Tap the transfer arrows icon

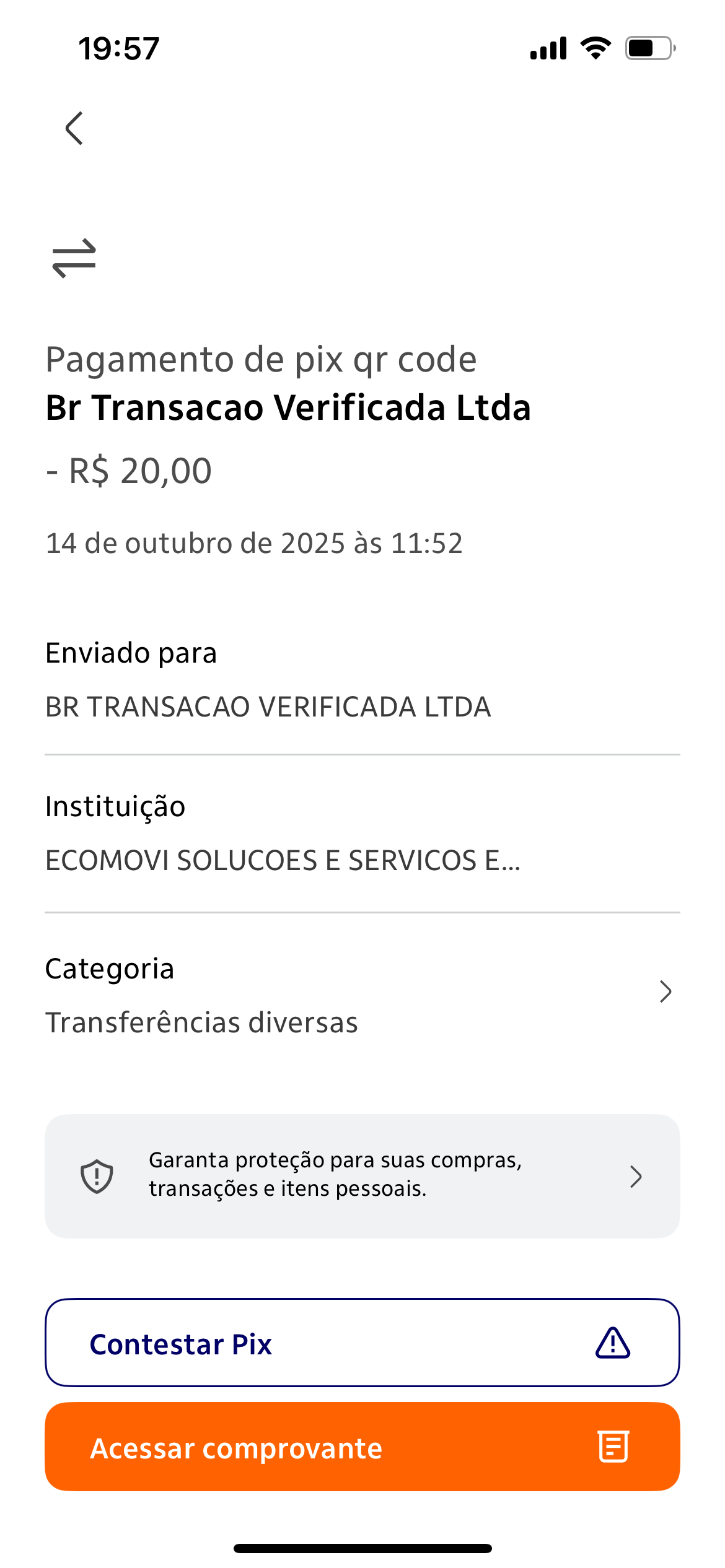(74, 258)
